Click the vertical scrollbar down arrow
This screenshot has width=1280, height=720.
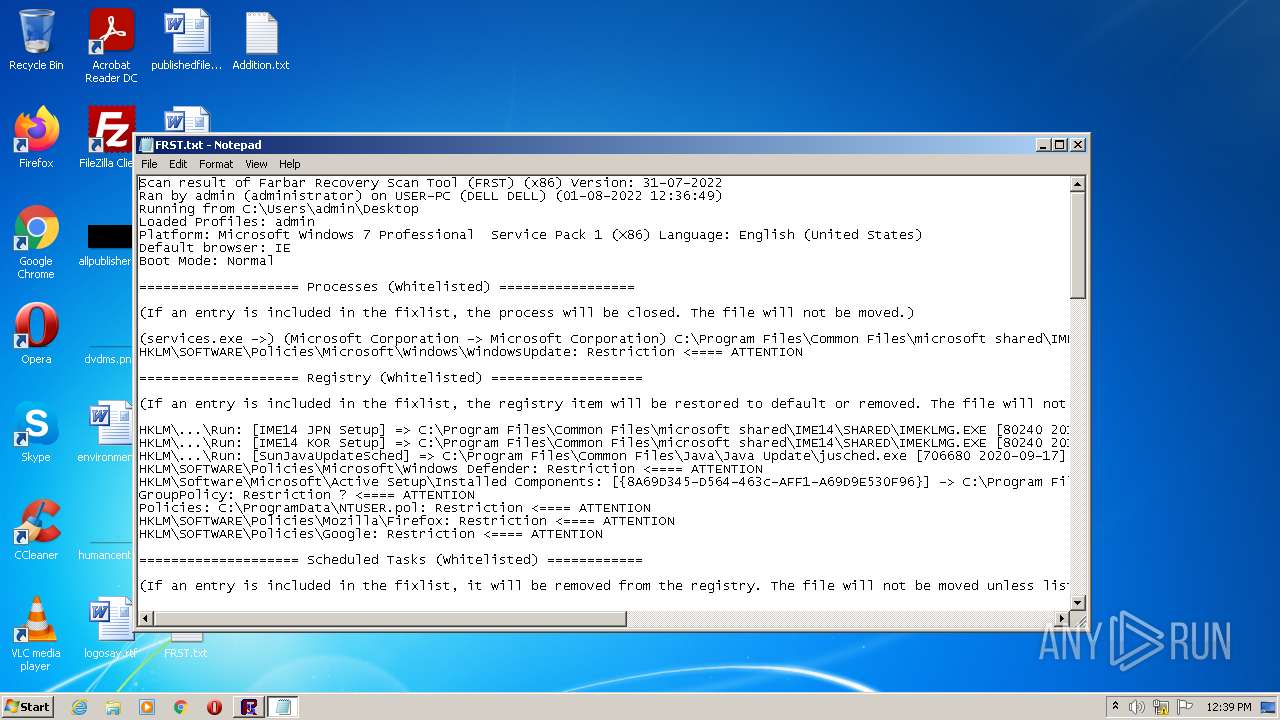pyautogui.click(x=1077, y=602)
